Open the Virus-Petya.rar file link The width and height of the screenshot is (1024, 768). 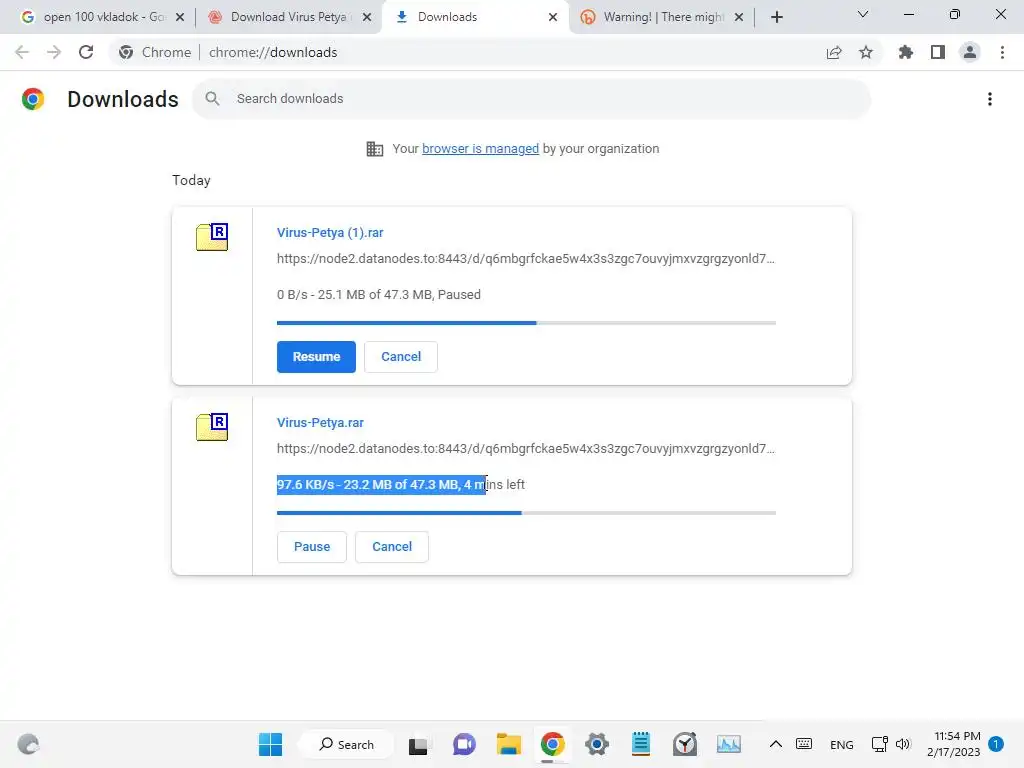point(320,423)
